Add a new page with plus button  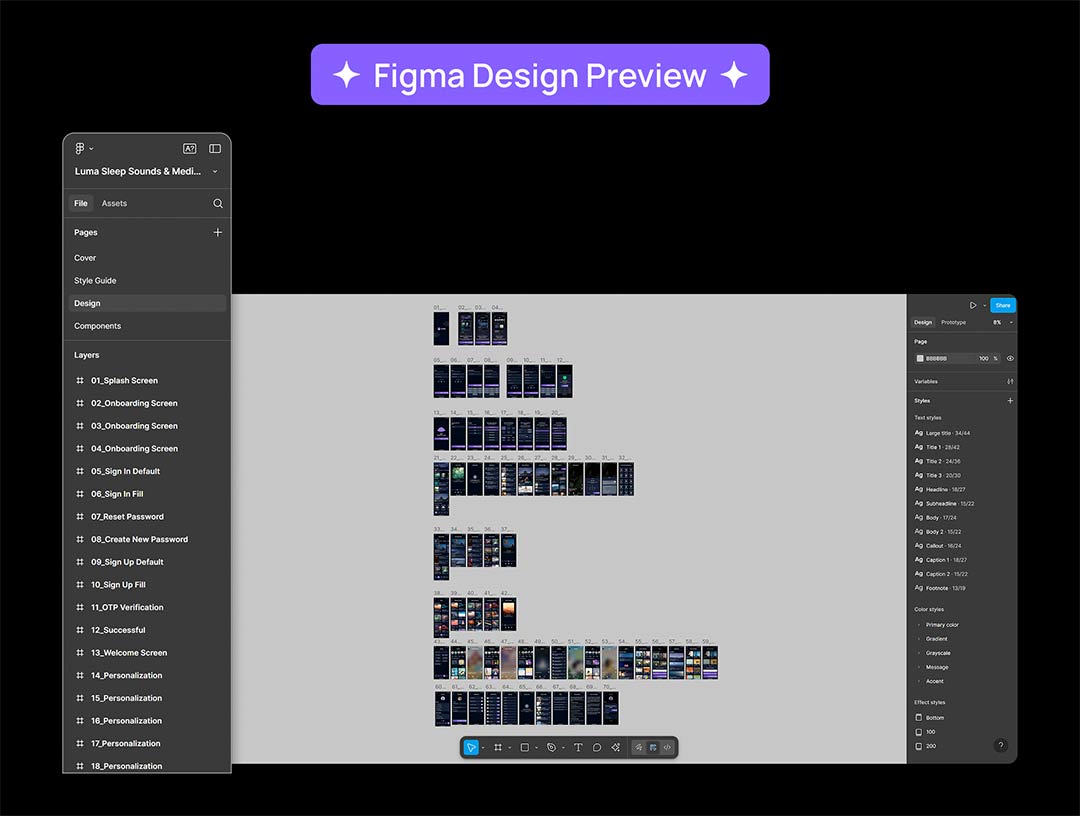pos(218,232)
